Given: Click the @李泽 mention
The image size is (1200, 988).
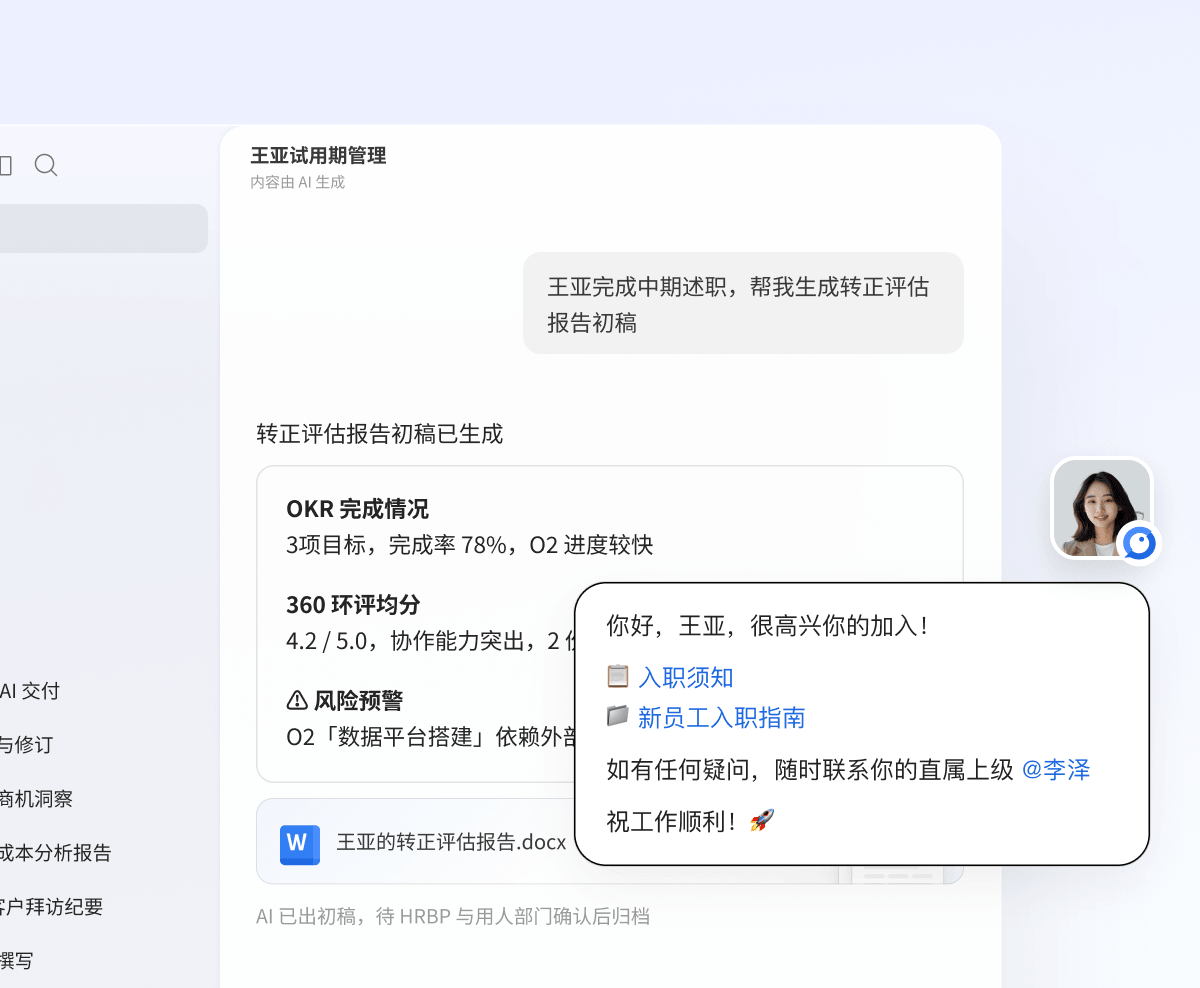Looking at the screenshot, I should (x=1056, y=770).
